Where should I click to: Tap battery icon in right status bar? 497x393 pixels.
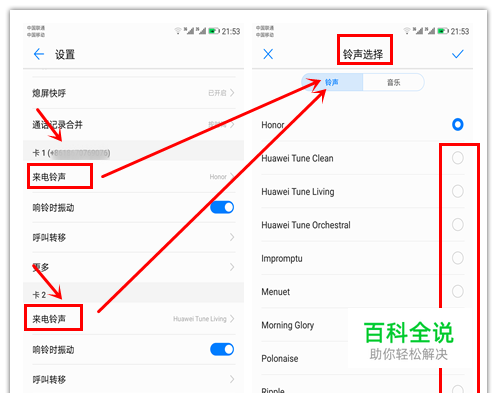(443, 31)
